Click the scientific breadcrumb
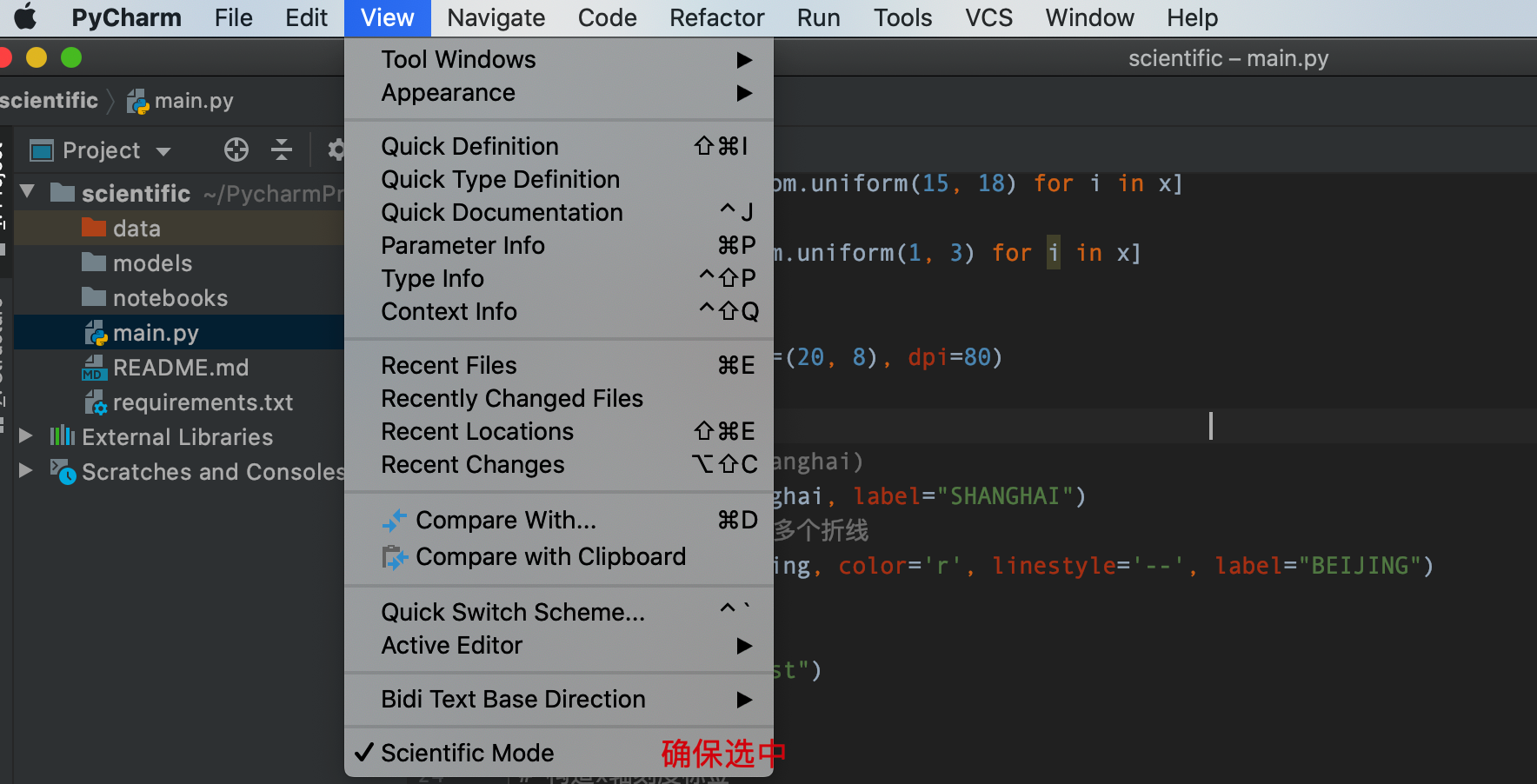This screenshot has height=784, width=1537. [x=49, y=101]
